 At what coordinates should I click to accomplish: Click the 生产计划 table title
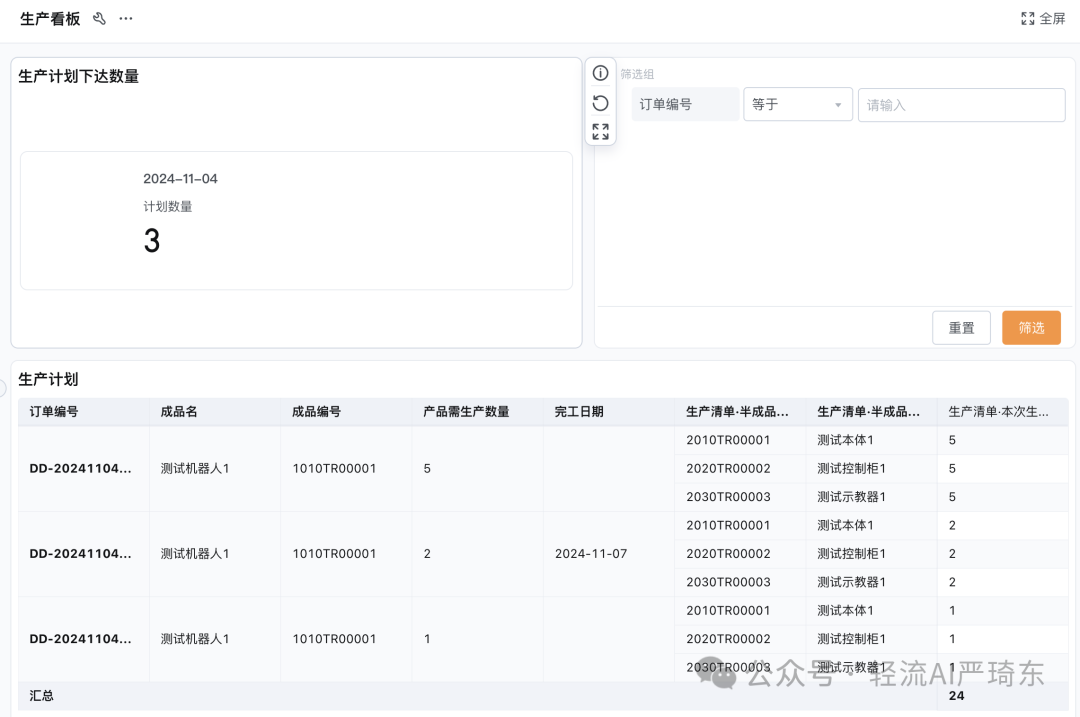click(48, 380)
